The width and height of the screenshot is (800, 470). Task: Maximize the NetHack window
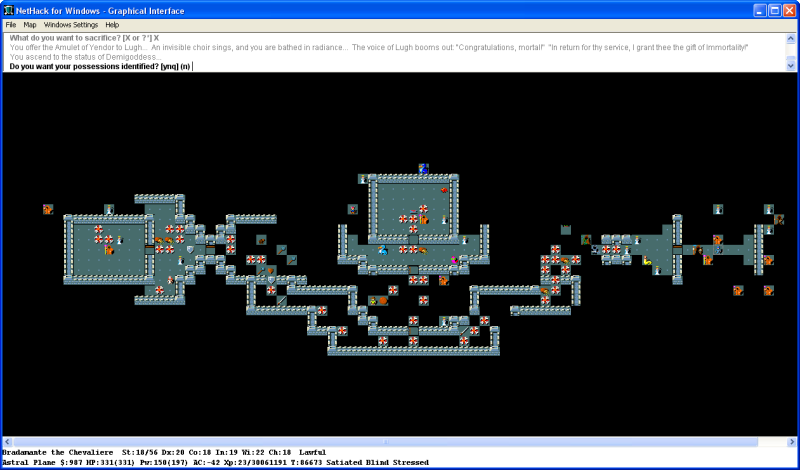pos(772,8)
